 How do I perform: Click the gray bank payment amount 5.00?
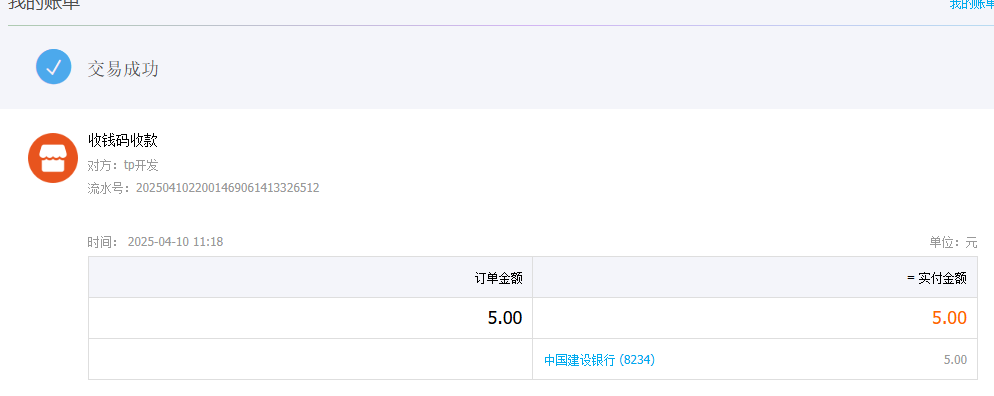pos(955,360)
